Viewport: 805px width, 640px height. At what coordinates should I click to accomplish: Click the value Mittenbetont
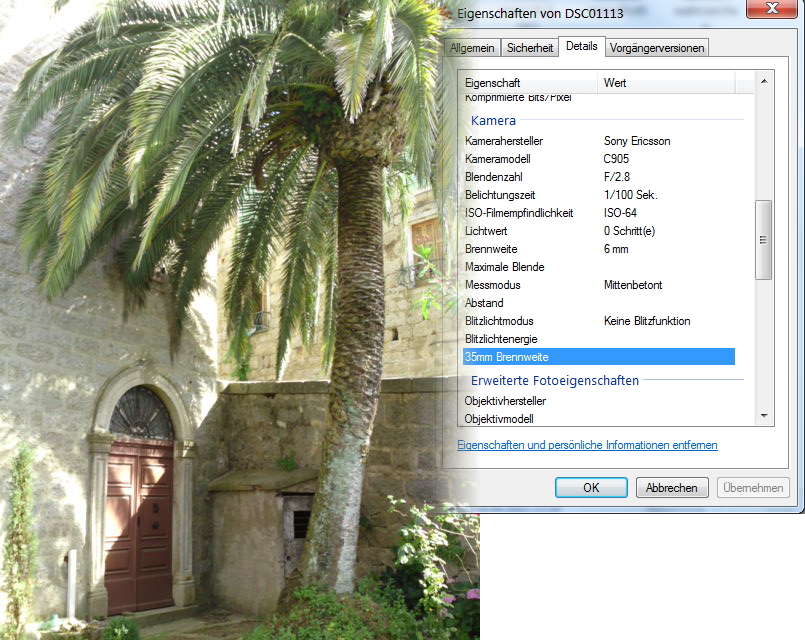point(633,284)
